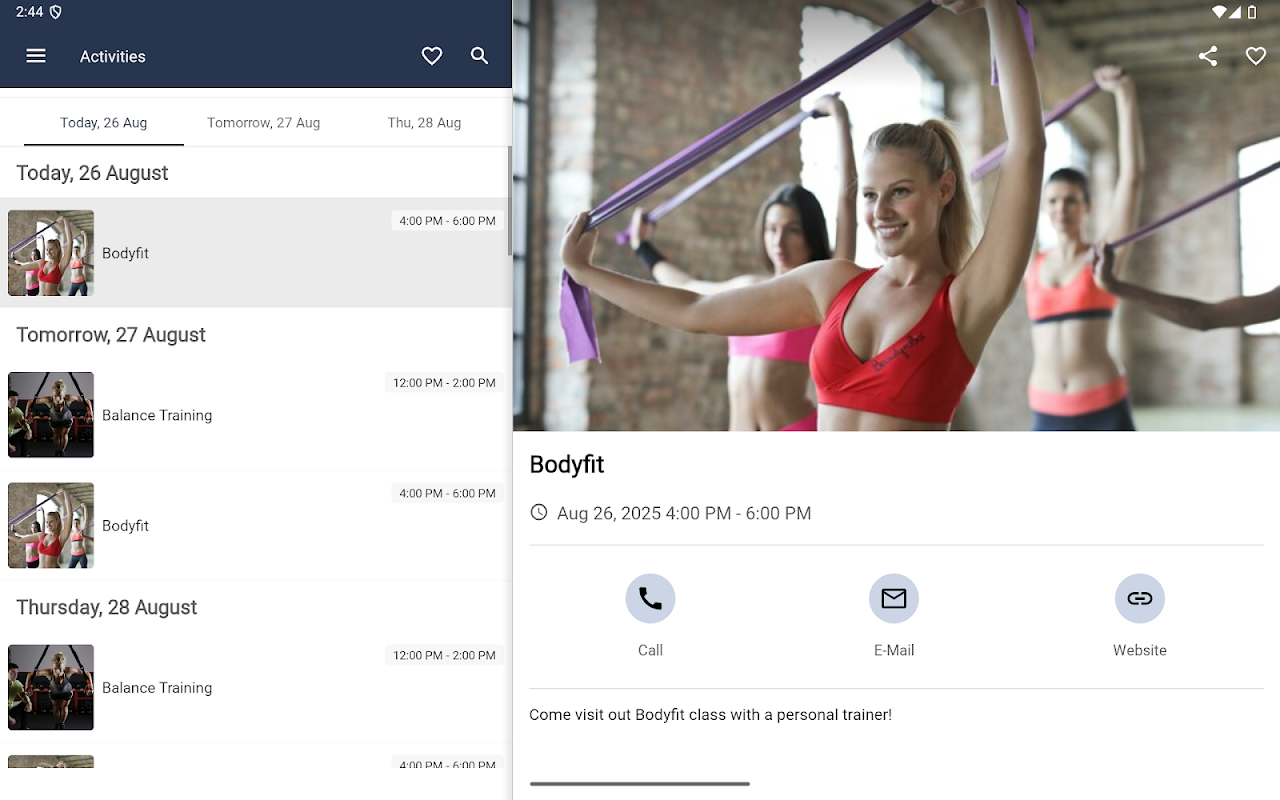
Task: Click the Aug 26, 2025 date and time line
Action: (x=684, y=513)
